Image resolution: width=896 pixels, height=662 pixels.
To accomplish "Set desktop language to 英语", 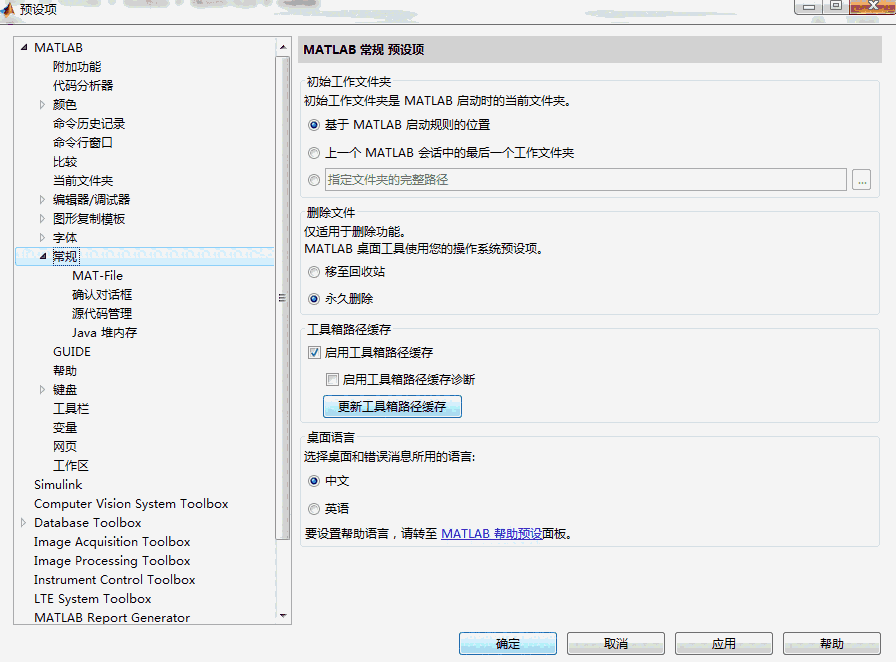I will 314,508.
